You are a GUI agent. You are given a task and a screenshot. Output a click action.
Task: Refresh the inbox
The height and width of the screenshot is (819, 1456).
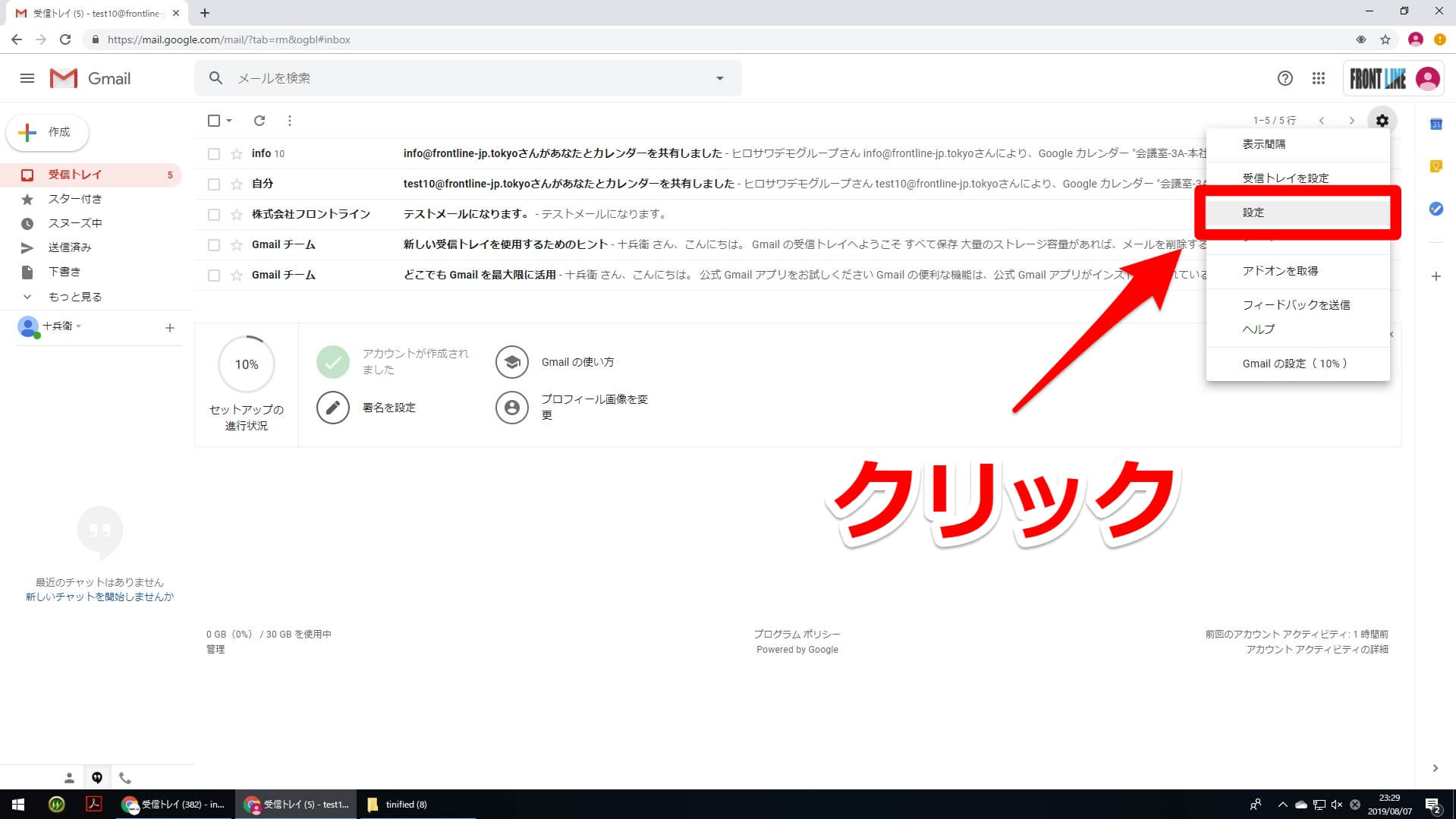click(259, 121)
